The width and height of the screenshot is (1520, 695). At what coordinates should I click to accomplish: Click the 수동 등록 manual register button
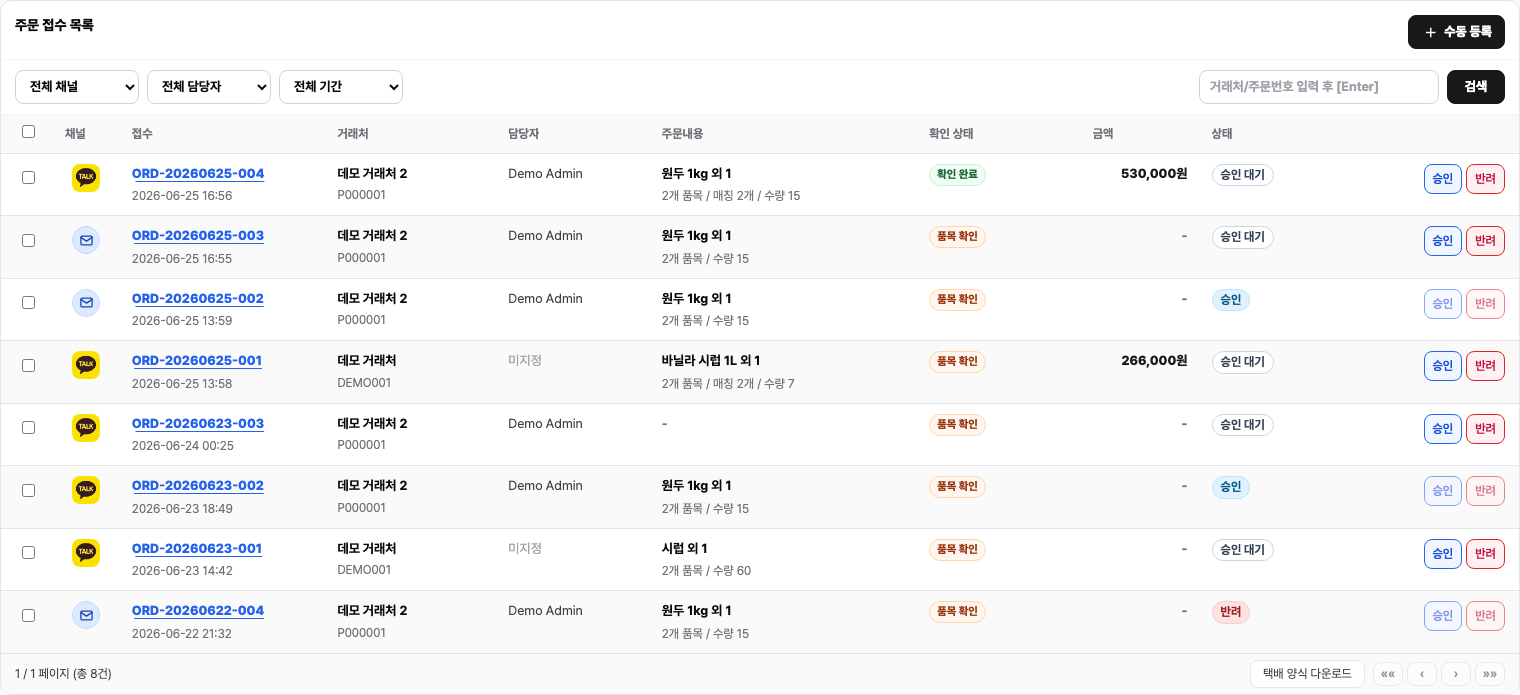point(1456,32)
